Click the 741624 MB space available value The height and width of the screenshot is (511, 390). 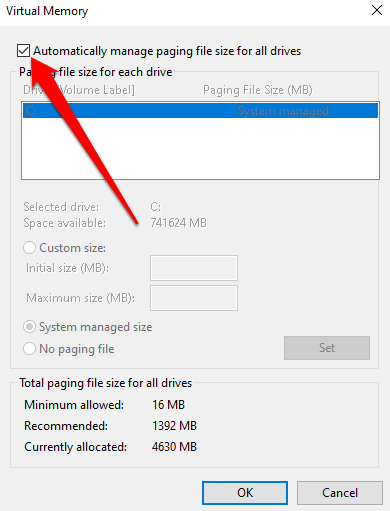point(178,223)
